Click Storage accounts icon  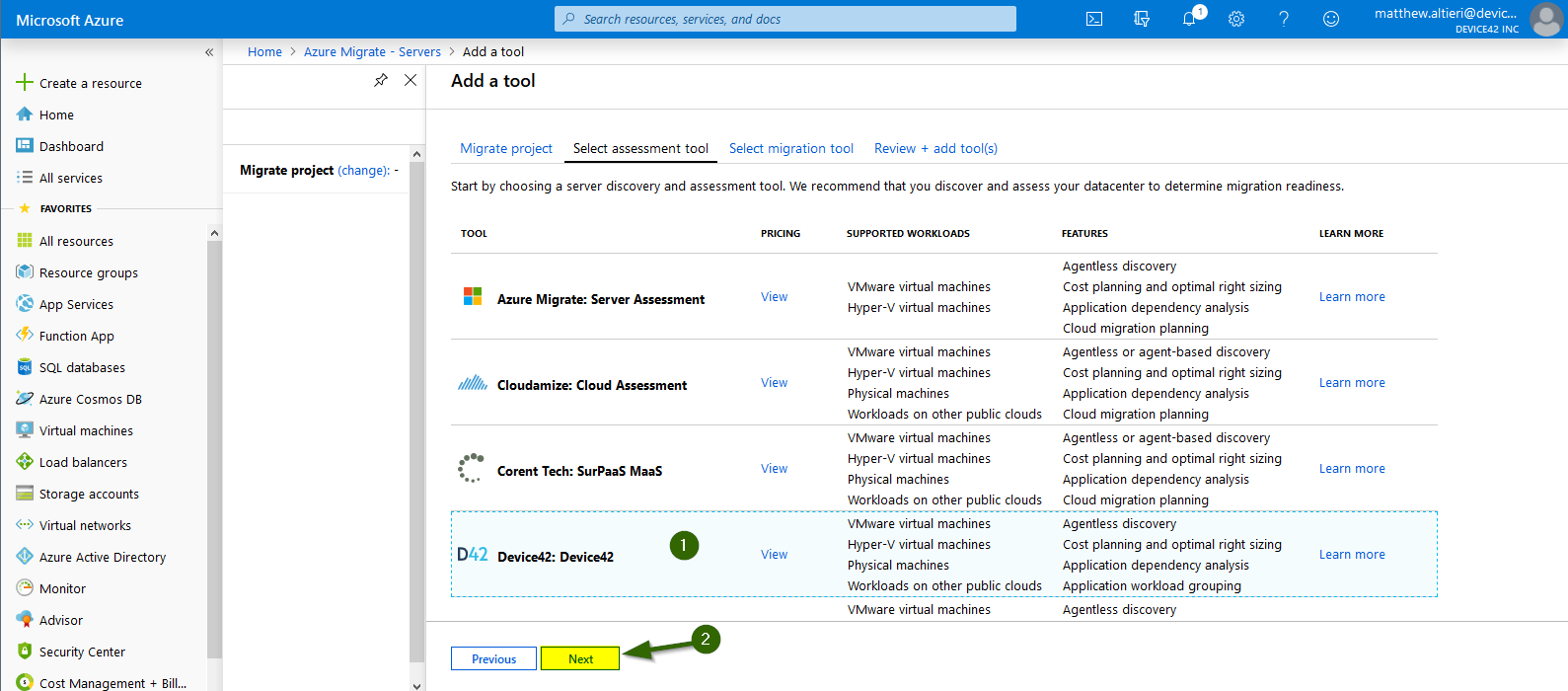click(x=25, y=494)
